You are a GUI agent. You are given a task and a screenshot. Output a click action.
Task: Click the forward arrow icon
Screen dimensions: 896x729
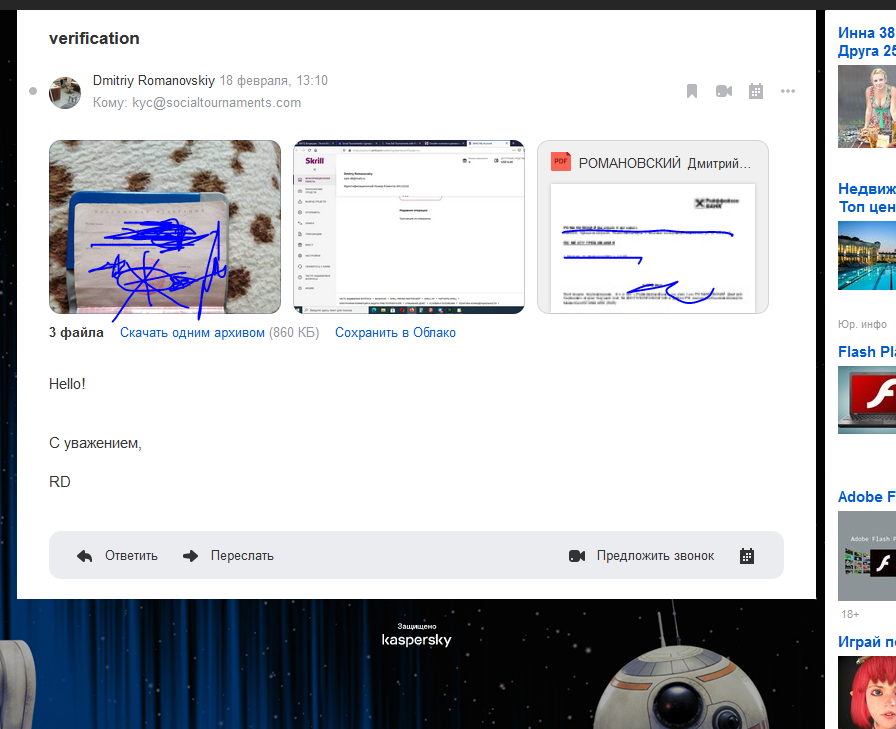tap(190, 556)
